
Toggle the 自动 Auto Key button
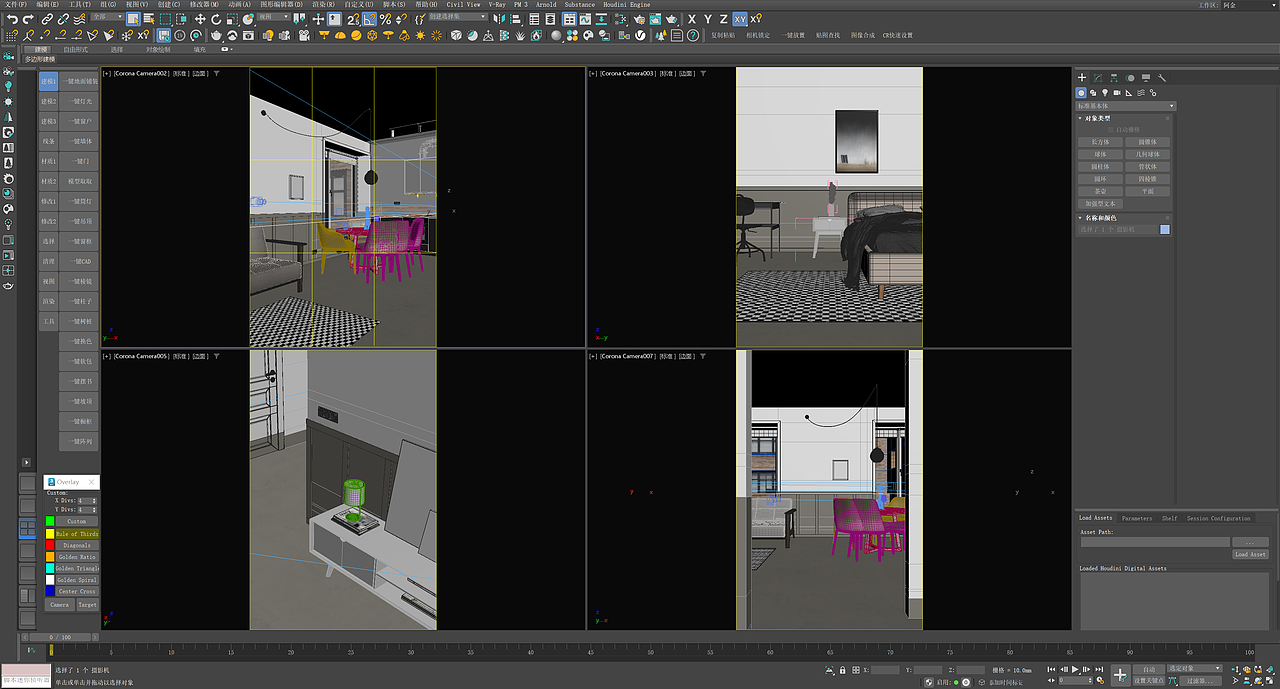tap(1149, 669)
